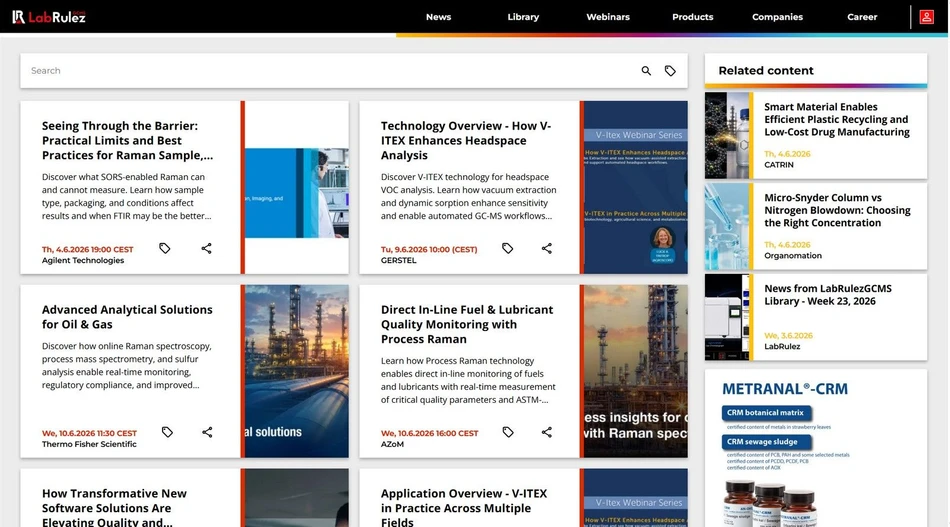The width and height of the screenshot is (950, 527).
Task: Click the date We, 10.6.2026 16:00 CEST
Action: coord(430,433)
